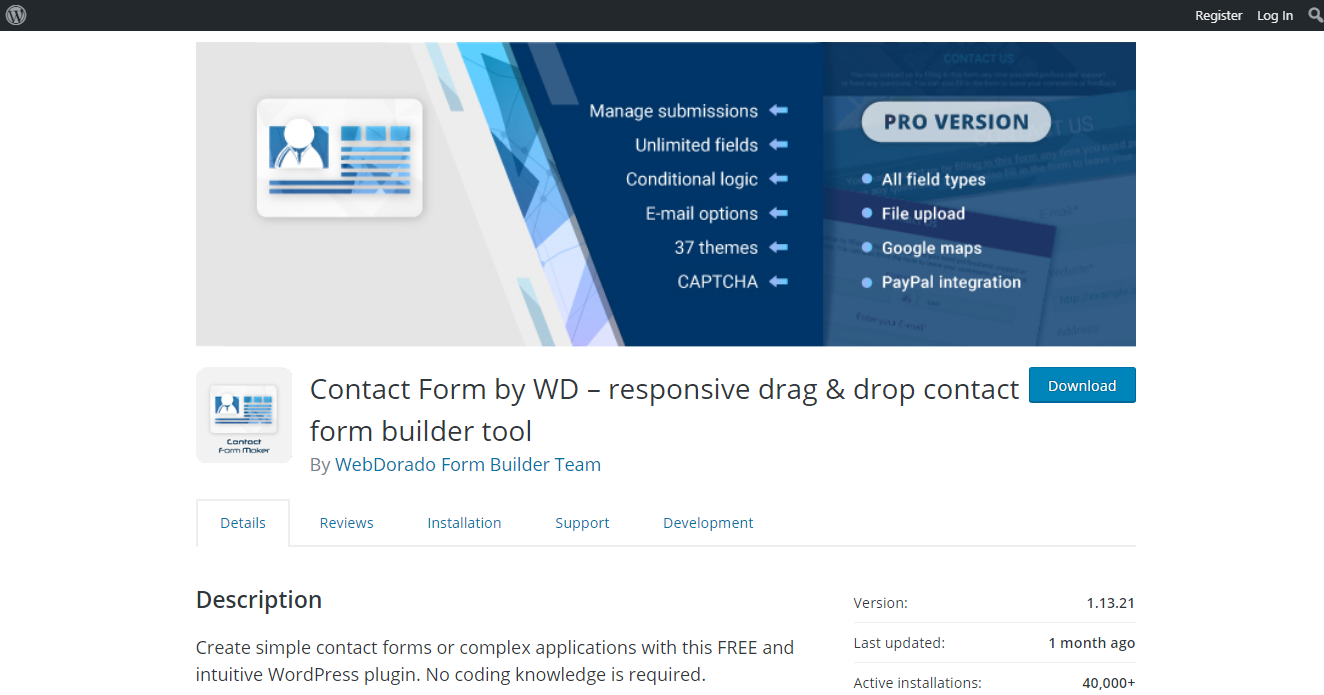Click 'Conditional logic' text in banner
Screen dimensions: 1324x695
click(692, 179)
